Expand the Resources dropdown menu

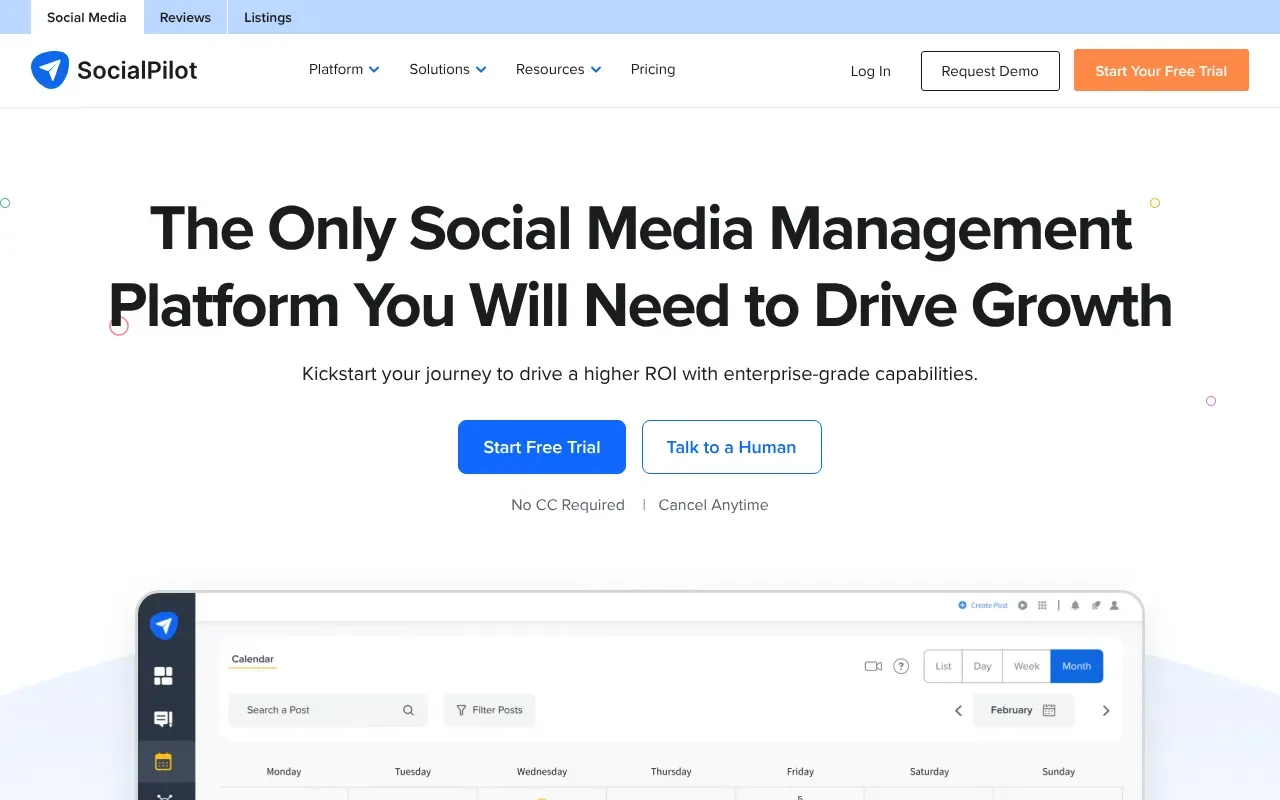(557, 69)
